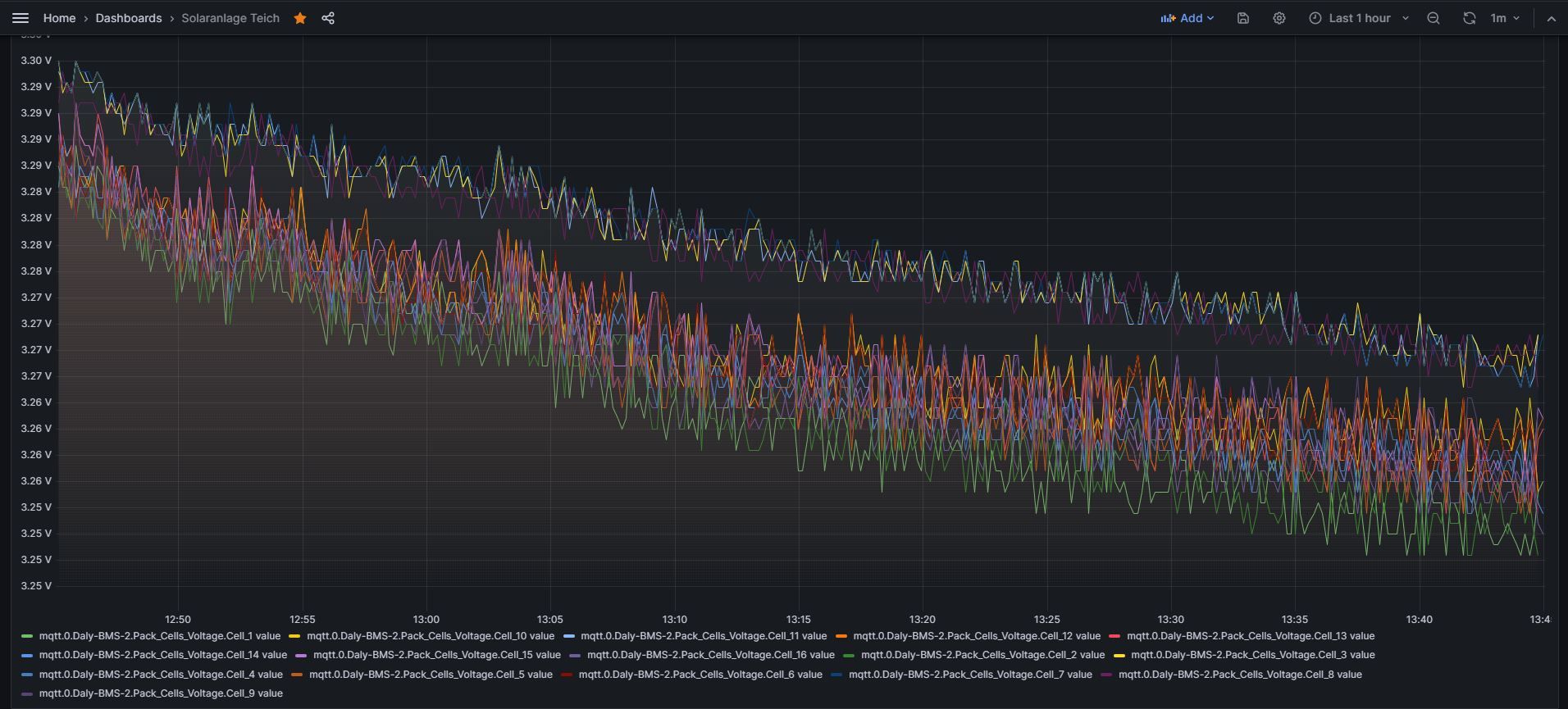Star the Solaranlage Teich dashboard
Screen dimensions: 1568x709
pyautogui.click(x=300, y=18)
